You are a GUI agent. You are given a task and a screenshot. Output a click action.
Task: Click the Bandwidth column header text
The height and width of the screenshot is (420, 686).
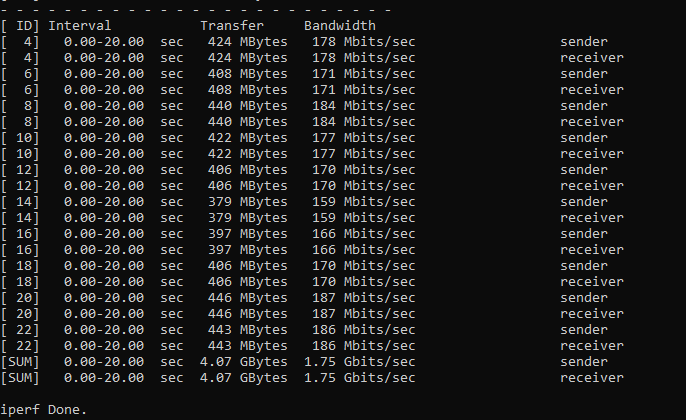pyautogui.click(x=340, y=25)
